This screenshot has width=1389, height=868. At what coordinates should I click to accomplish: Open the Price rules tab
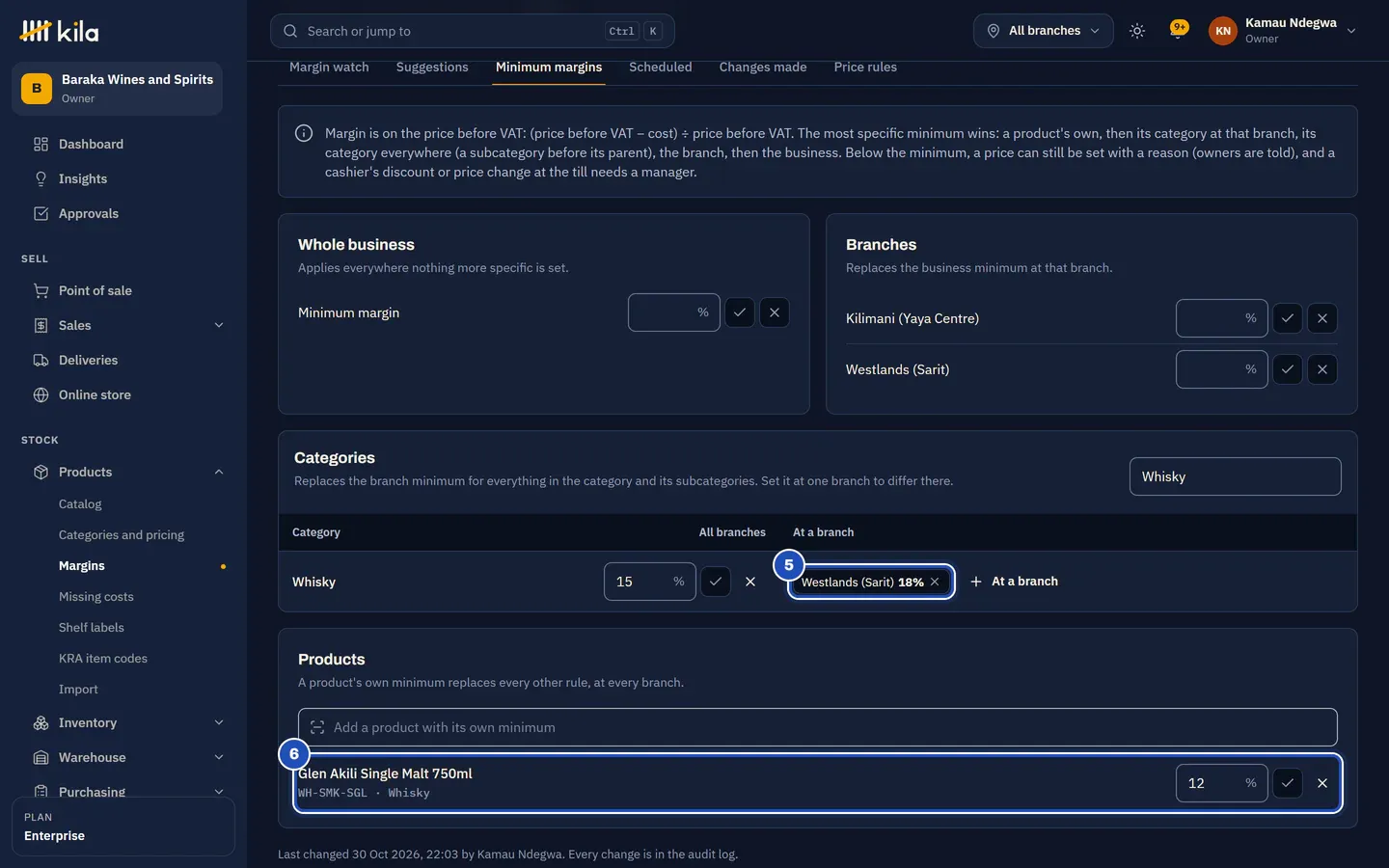[865, 67]
